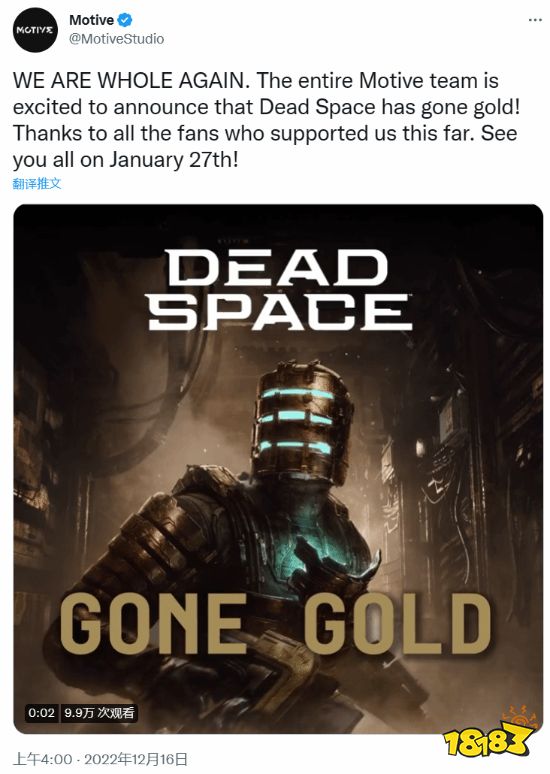This screenshot has width=550, height=774.
Task: Click the 翻译推文 translate tweet link
Action: click(37, 184)
